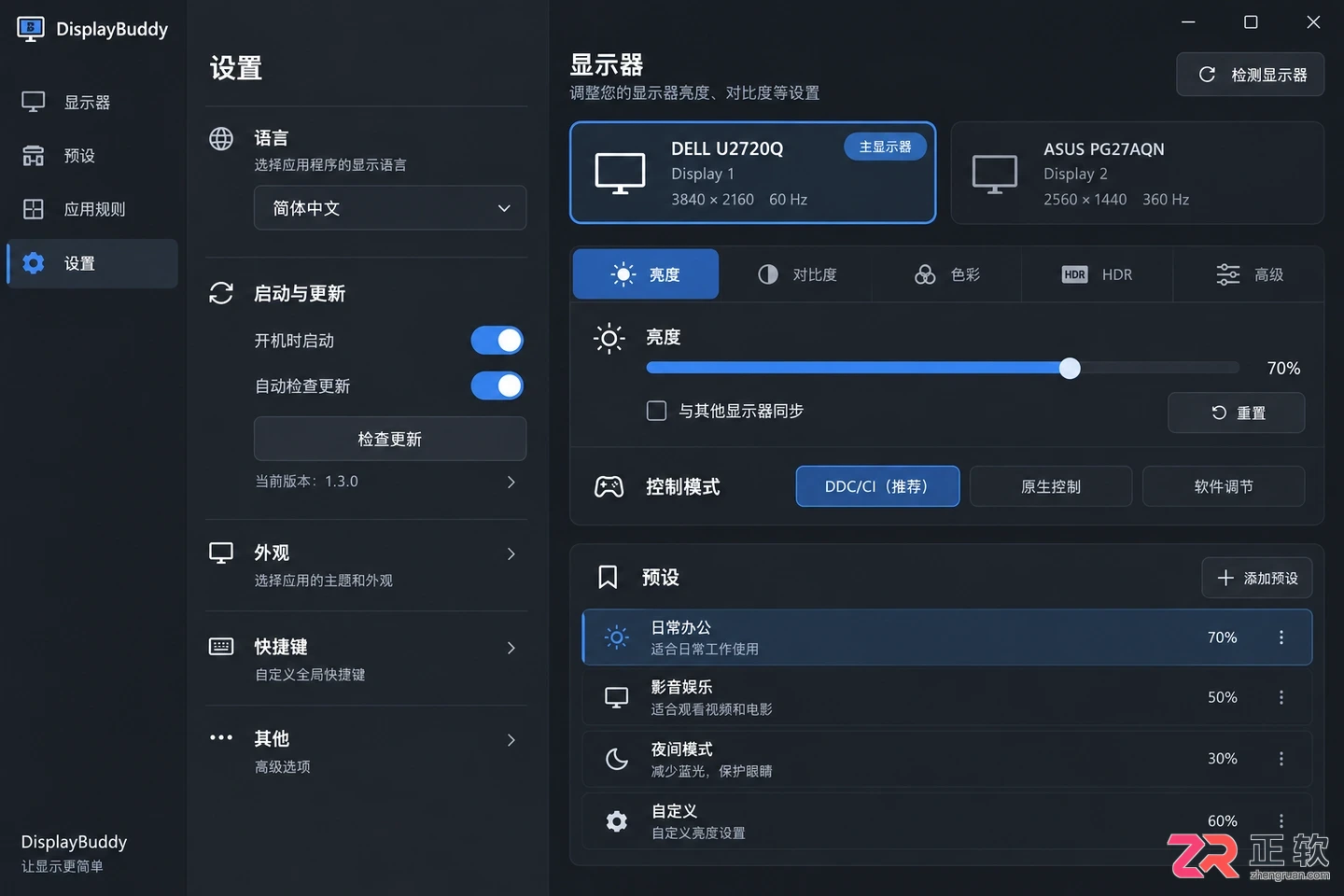Screen dimensions: 1344x896
Task: Select the 日常办公 preset row
Action: tap(946, 637)
